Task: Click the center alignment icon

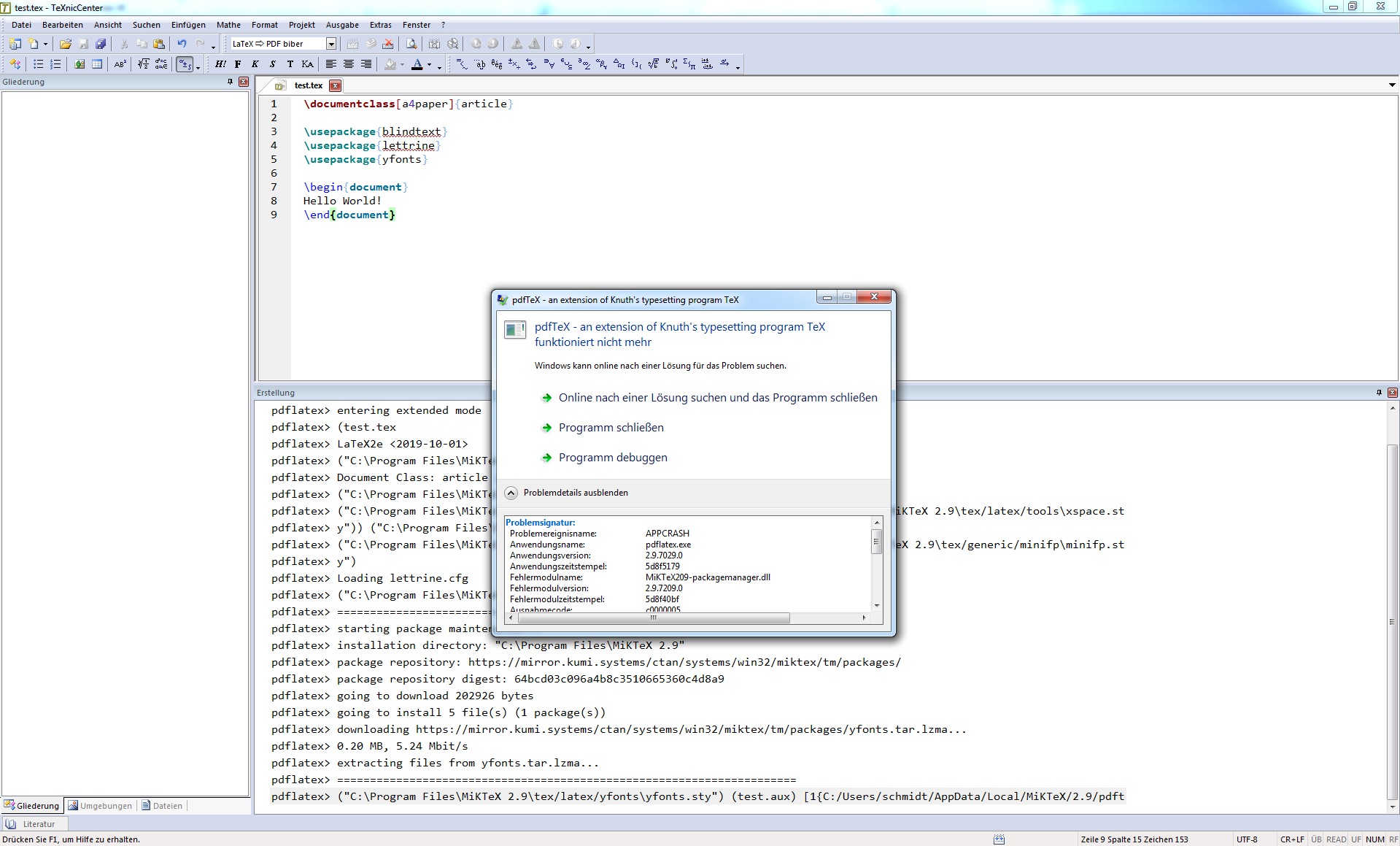Action: (x=349, y=64)
